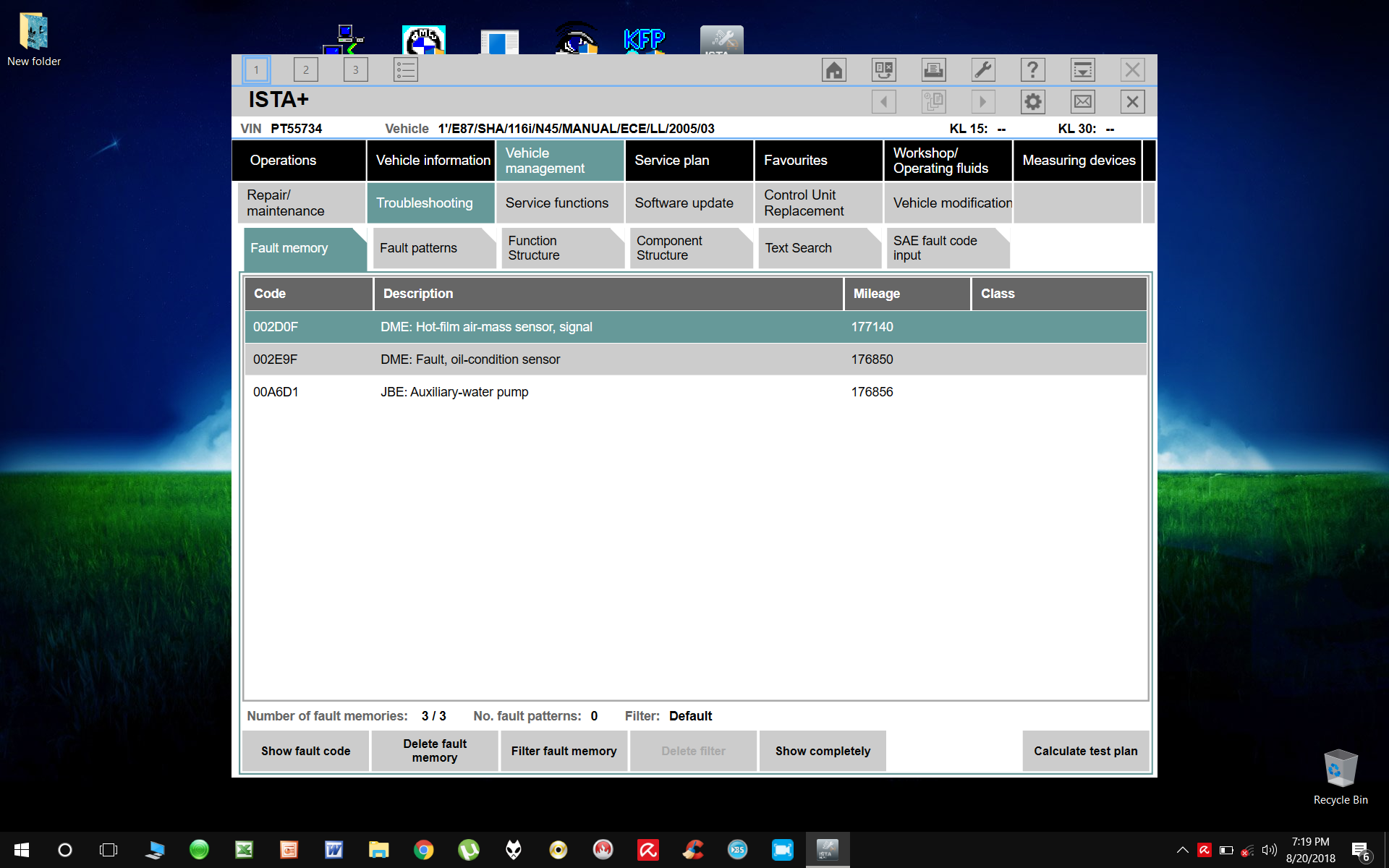
Task: Launch Chrome from the taskbar
Action: pyautogui.click(x=423, y=850)
